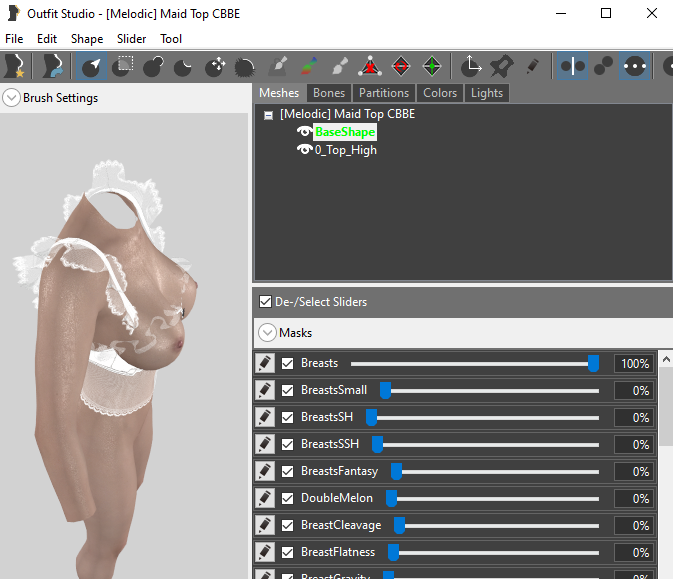
Task: Click the slider list scroll-up arrow
Action: [x=666, y=359]
